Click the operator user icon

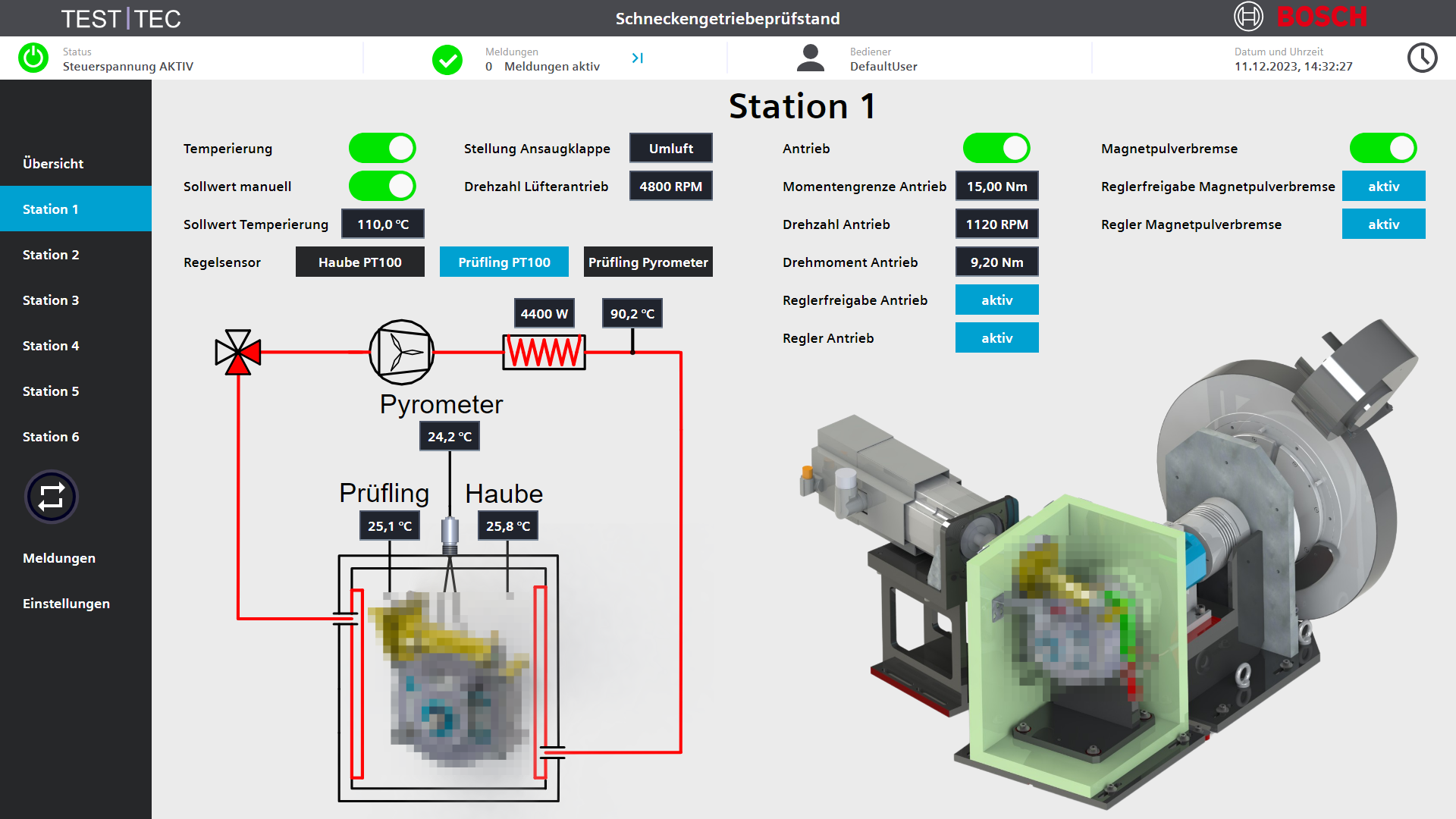tap(811, 58)
